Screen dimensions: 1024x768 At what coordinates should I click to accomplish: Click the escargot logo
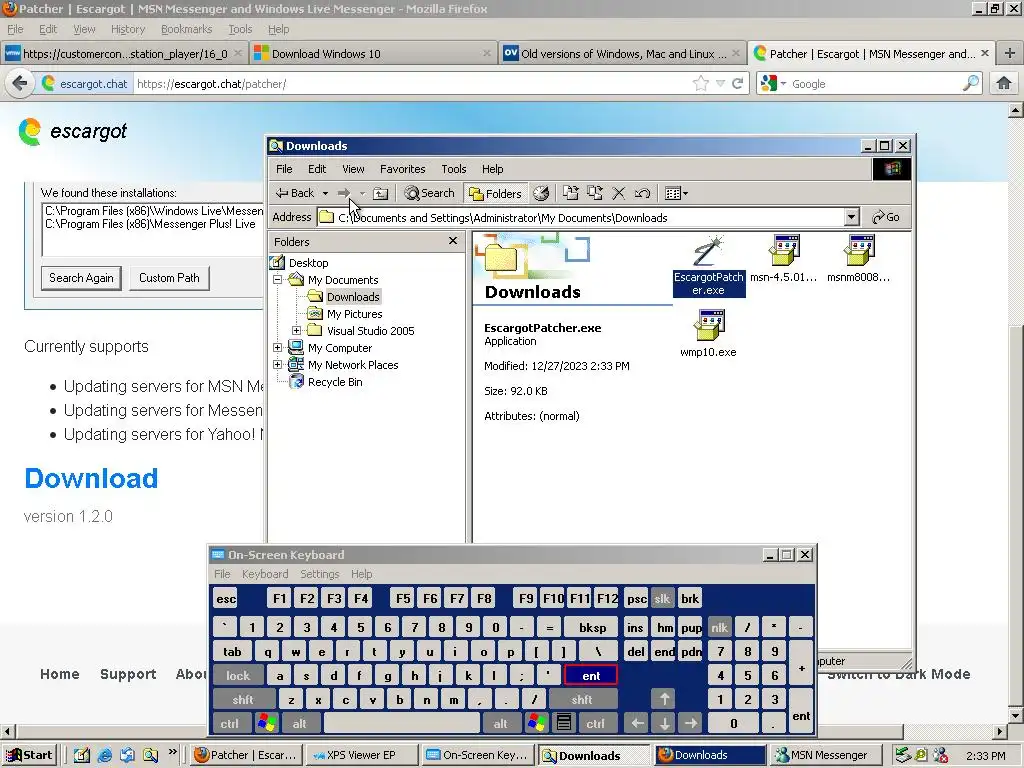pyautogui.click(x=73, y=131)
